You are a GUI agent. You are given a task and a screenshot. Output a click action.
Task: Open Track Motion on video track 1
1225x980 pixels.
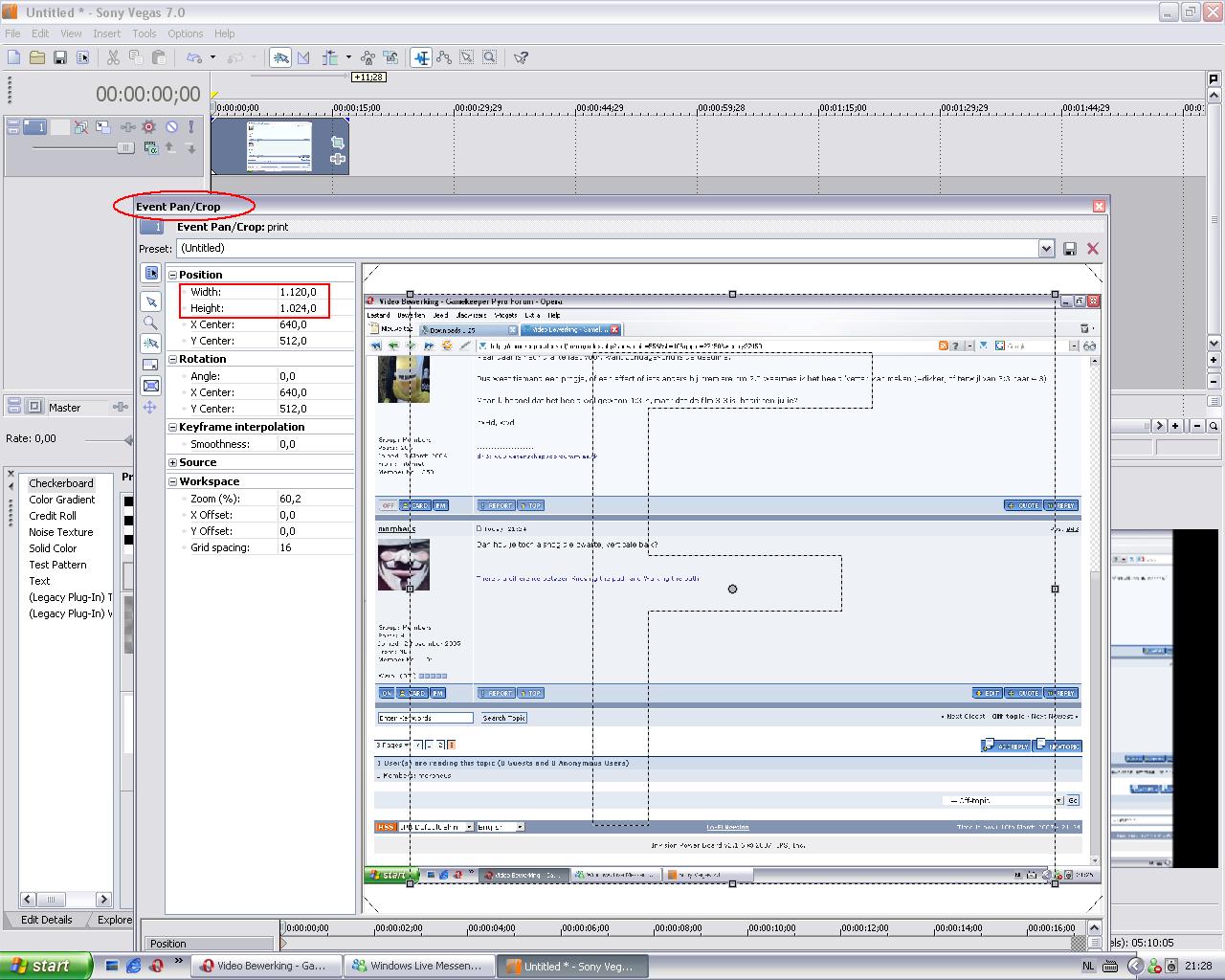pos(102,126)
